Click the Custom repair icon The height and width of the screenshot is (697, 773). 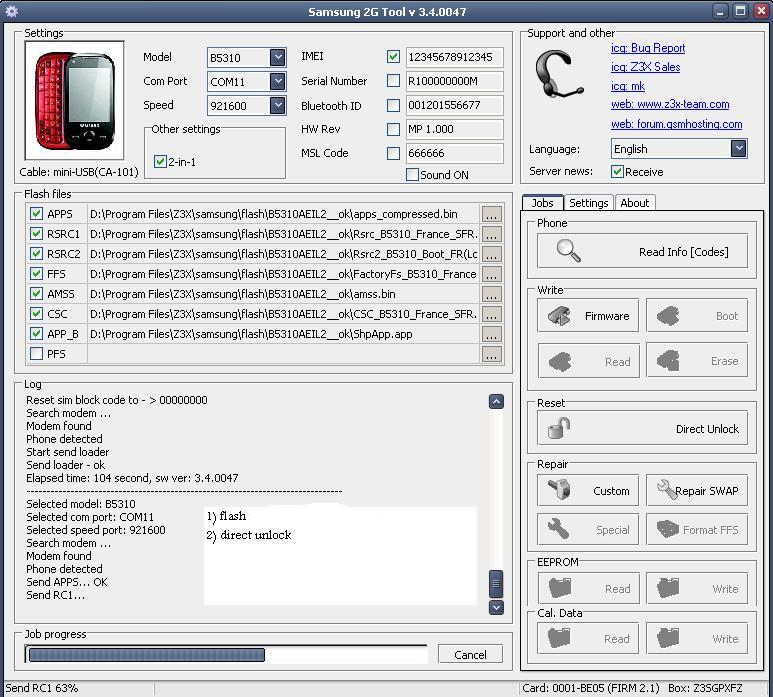[x=559, y=490]
